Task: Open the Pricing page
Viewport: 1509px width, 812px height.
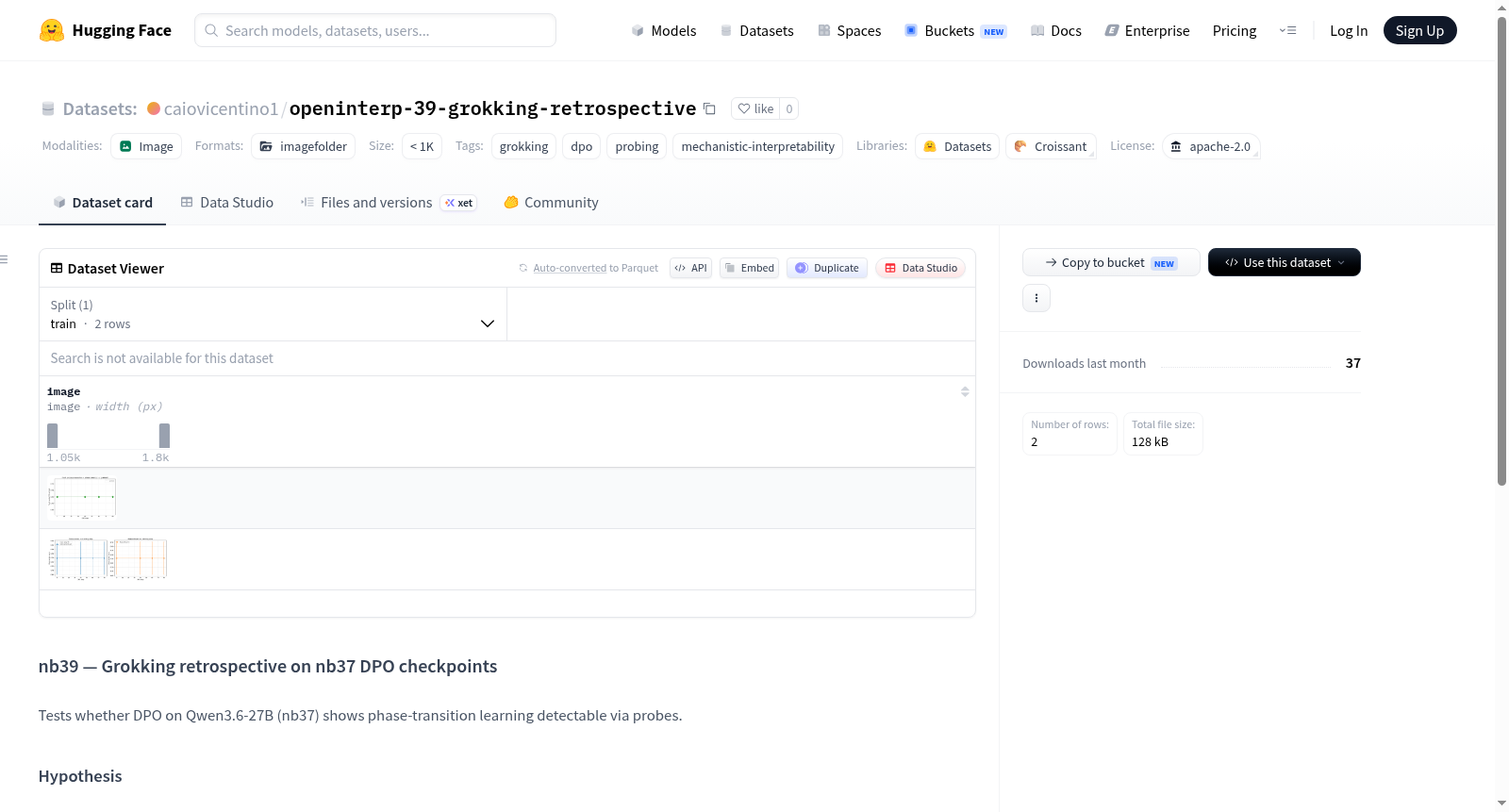Action: pos(1235,30)
